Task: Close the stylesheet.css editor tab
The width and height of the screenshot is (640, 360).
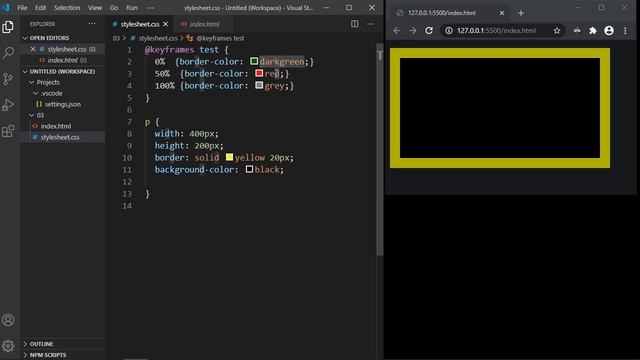Action: (166, 24)
